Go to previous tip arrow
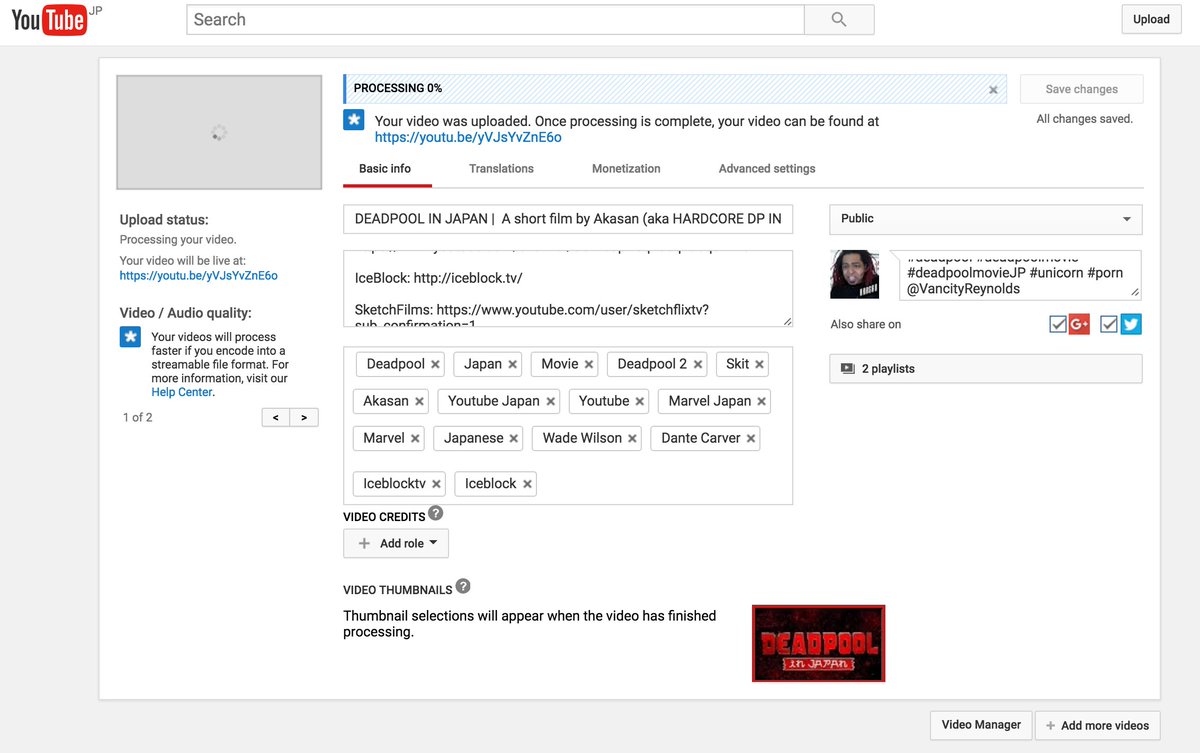 click(x=276, y=417)
